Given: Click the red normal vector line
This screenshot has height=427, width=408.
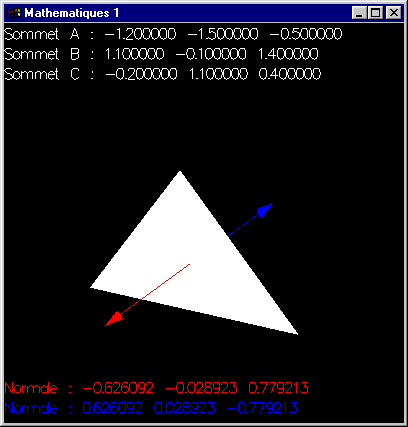Looking at the screenshot, I should (x=155, y=289).
